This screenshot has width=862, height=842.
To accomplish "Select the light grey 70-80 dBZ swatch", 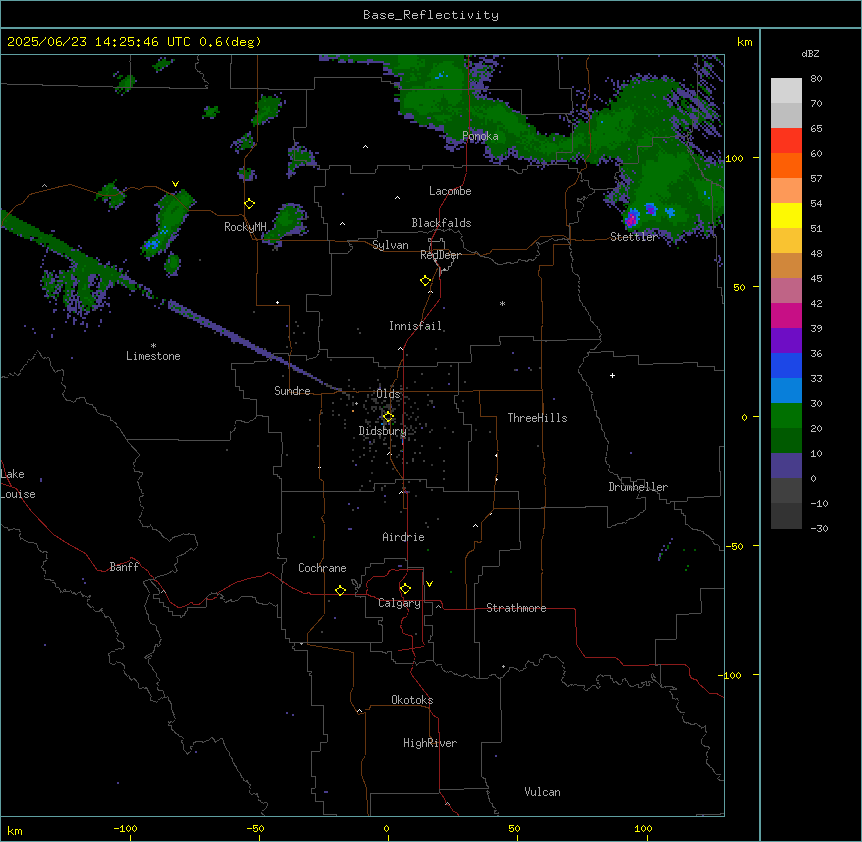I will point(786,91).
